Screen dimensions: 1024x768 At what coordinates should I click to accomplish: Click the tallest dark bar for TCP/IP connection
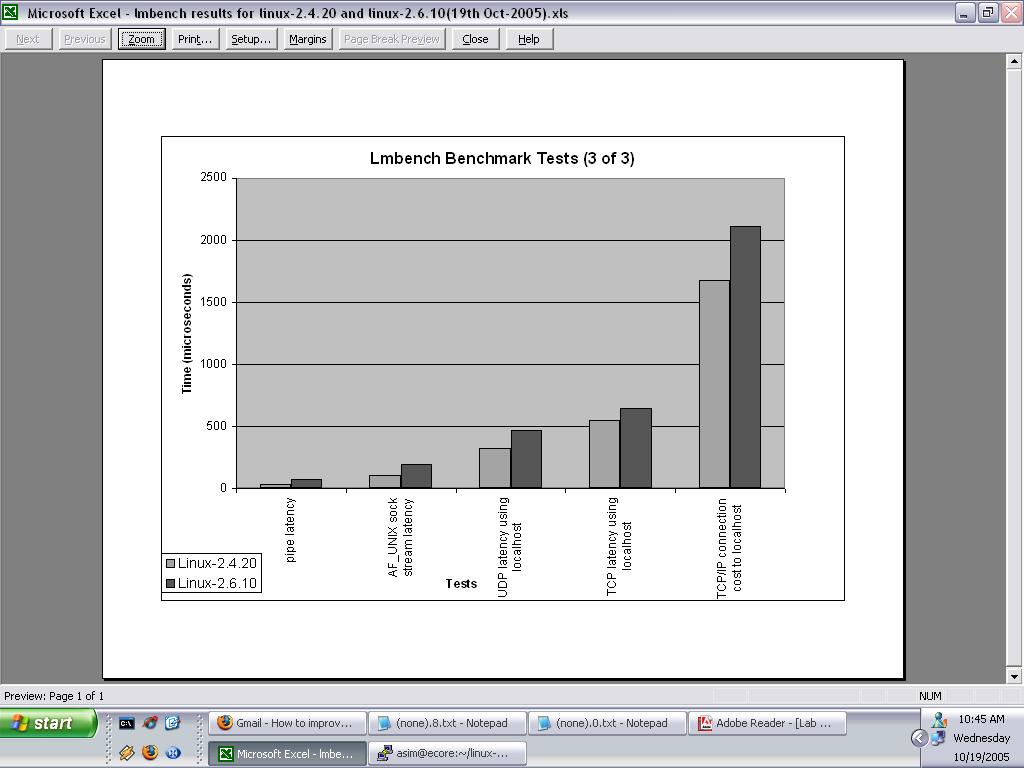[745, 357]
